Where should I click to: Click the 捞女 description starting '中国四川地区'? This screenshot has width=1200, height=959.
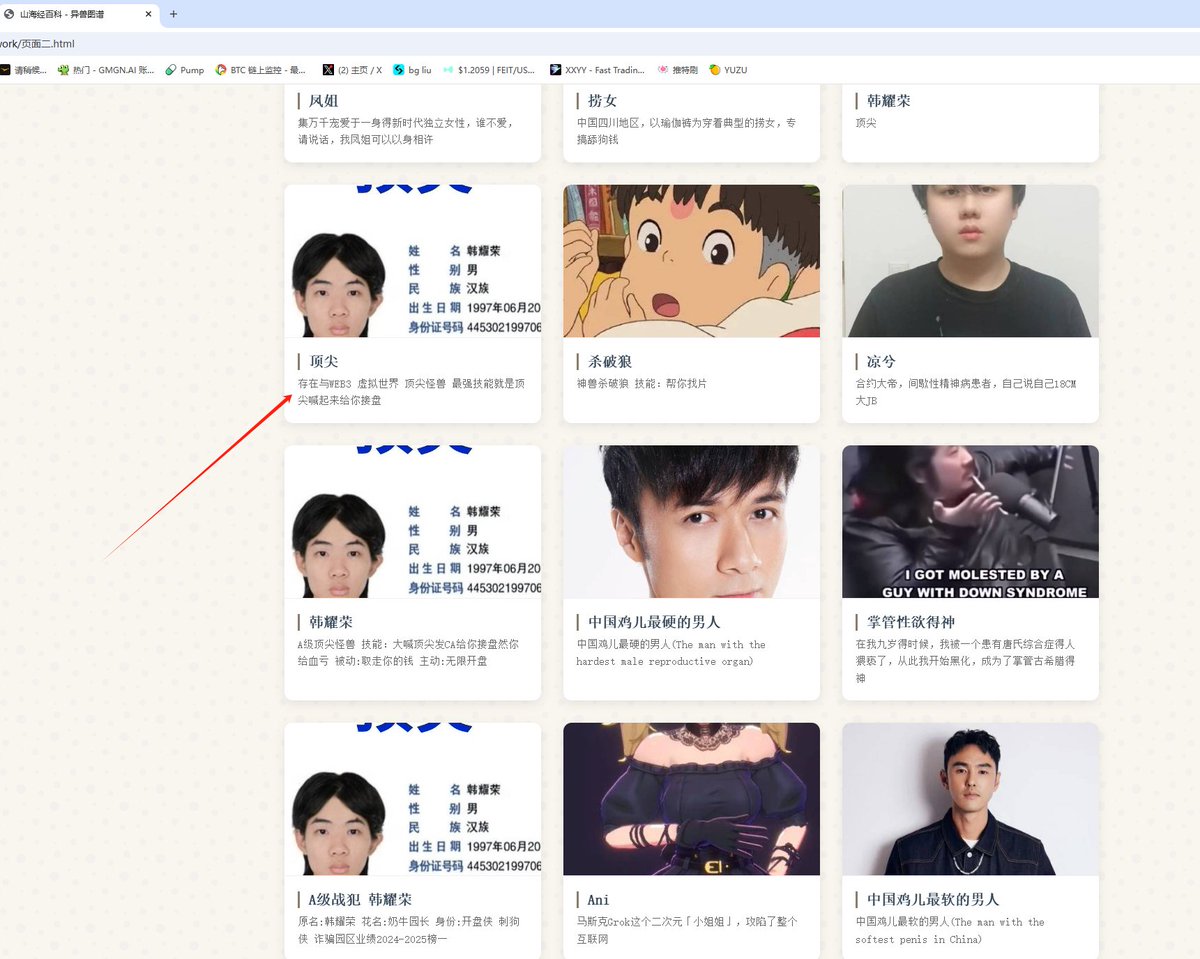686,131
